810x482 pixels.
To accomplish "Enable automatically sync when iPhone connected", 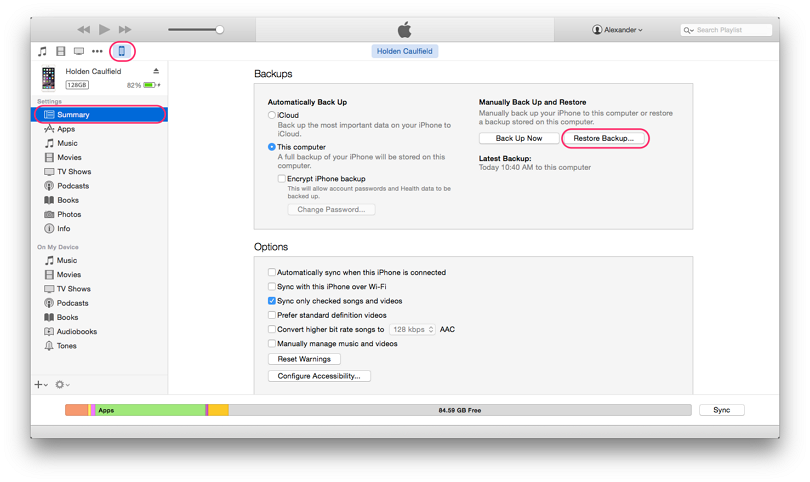I will (x=272, y=272).
